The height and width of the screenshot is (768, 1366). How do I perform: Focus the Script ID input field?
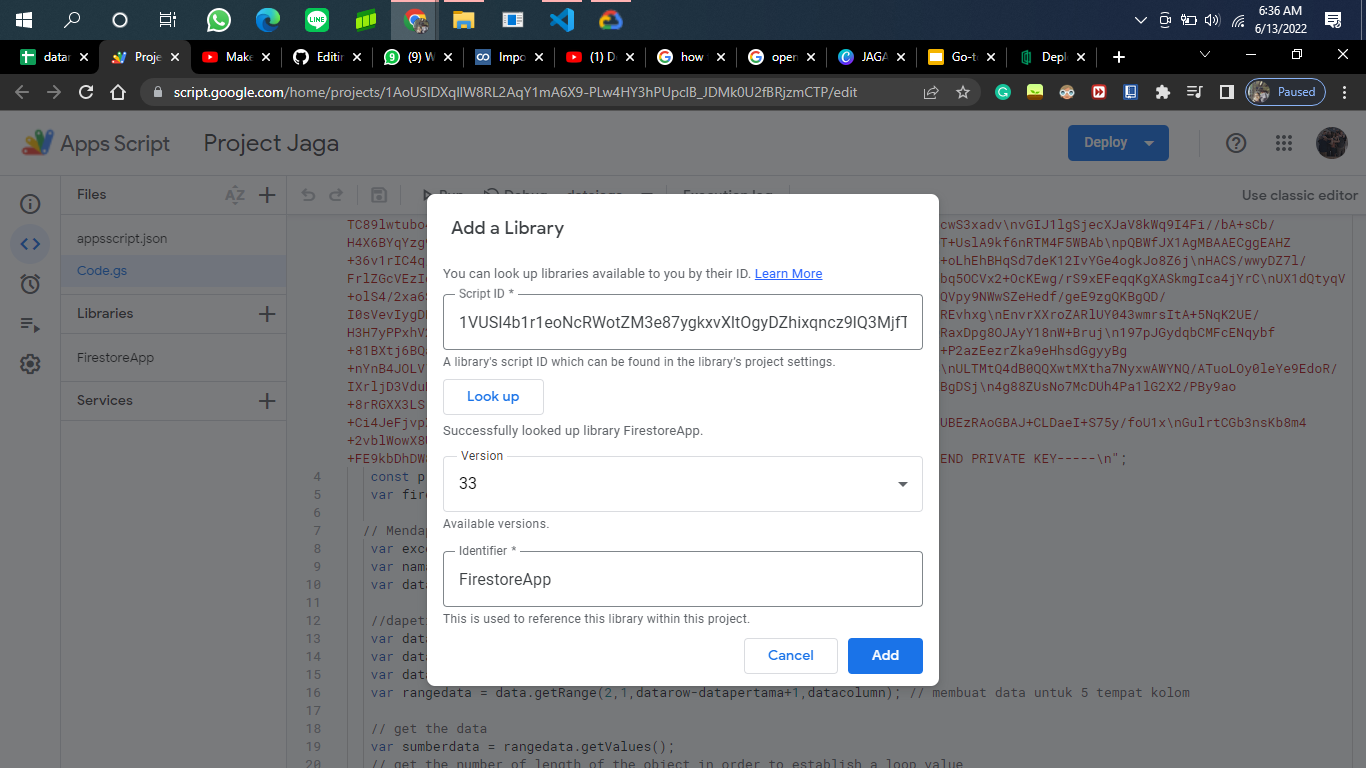pos(683,322)
